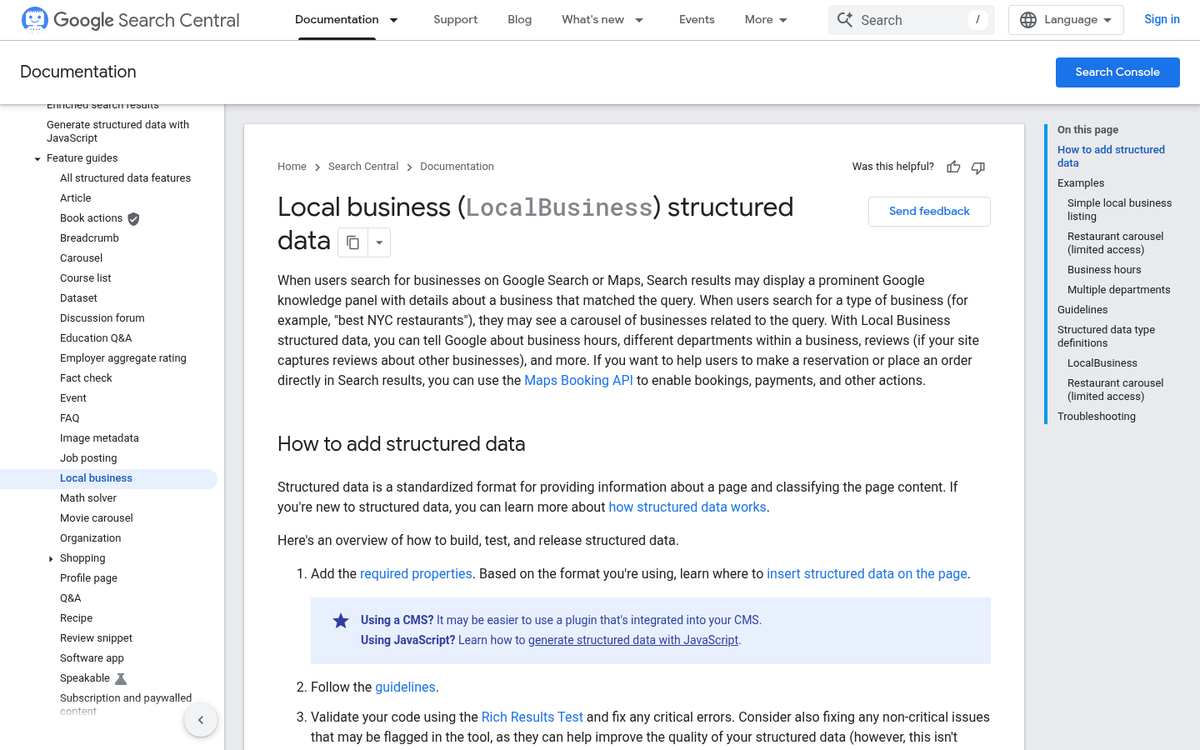Select FAQ in the sidebar
Viewport: 1200px width, 750px height.
pyautogui.click(x=69, y=418)
